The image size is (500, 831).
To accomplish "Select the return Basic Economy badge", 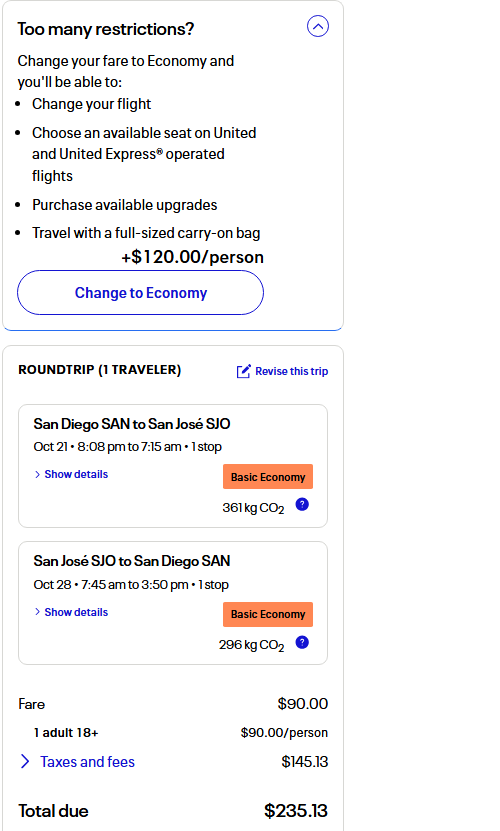I will pos(268,614).
